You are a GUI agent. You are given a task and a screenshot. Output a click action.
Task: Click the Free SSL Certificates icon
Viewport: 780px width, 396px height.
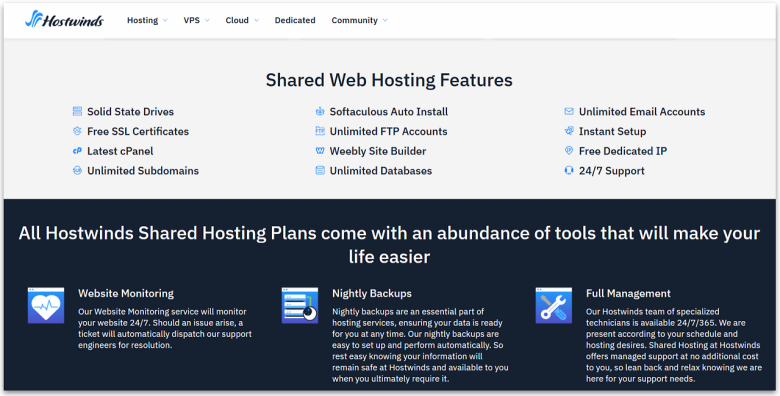click(77, 131)
